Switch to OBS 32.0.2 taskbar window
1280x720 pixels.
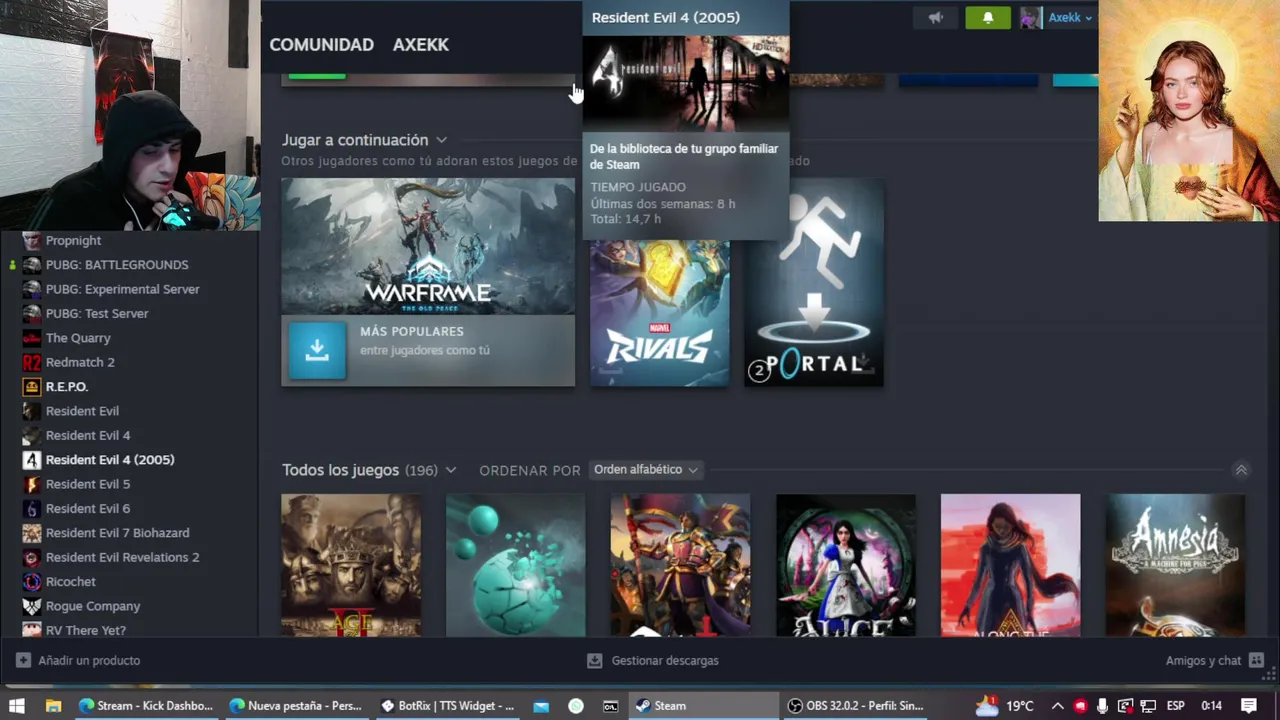coord(855,706)
